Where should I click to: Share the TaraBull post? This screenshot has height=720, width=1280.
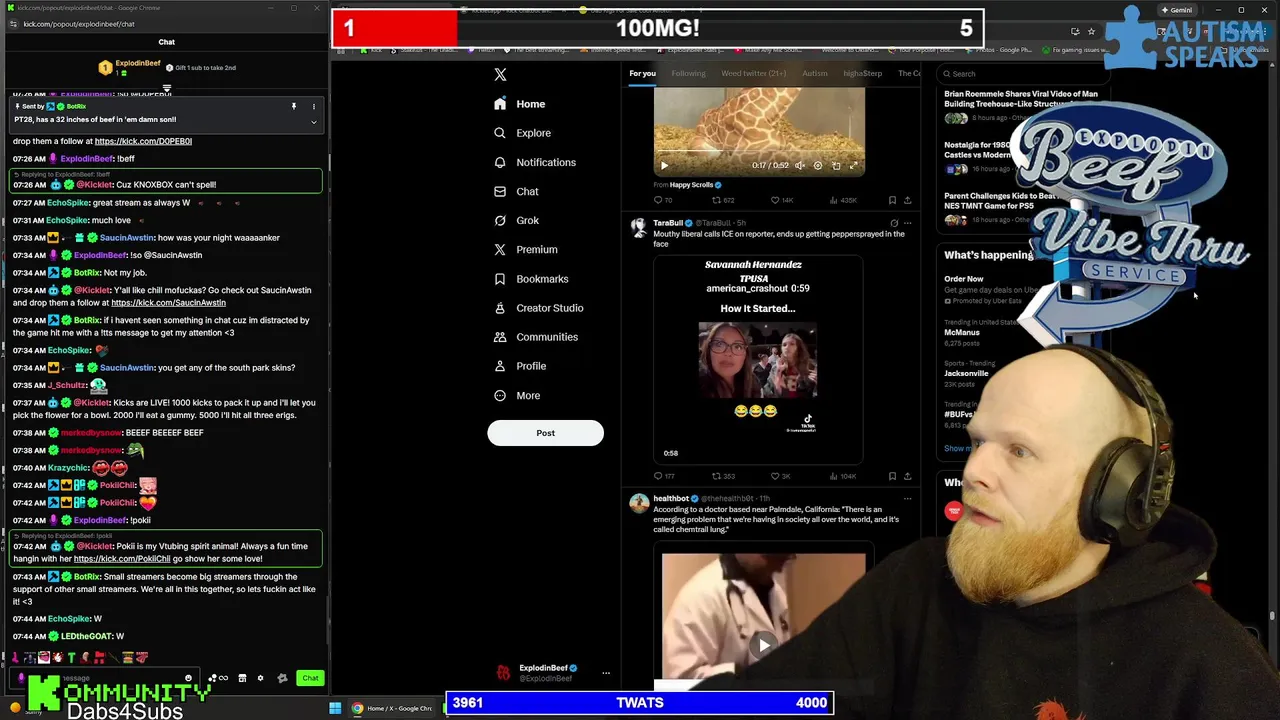tap(907, 476)
